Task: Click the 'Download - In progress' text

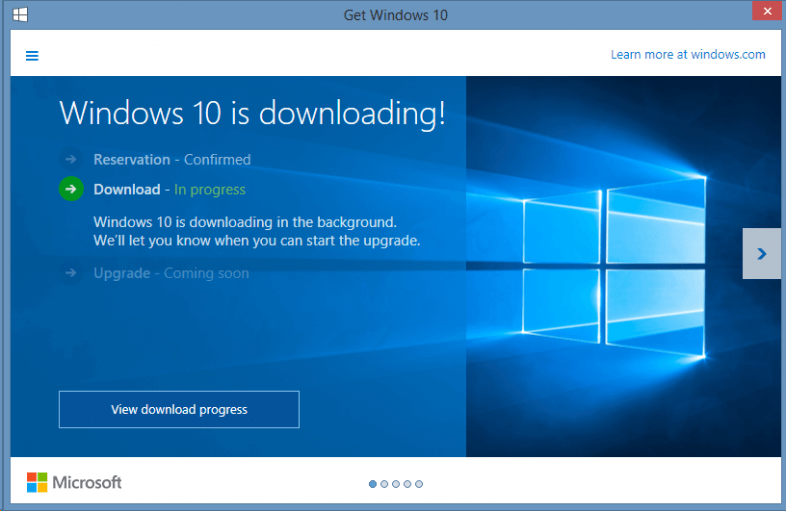Action: point(169,190)
